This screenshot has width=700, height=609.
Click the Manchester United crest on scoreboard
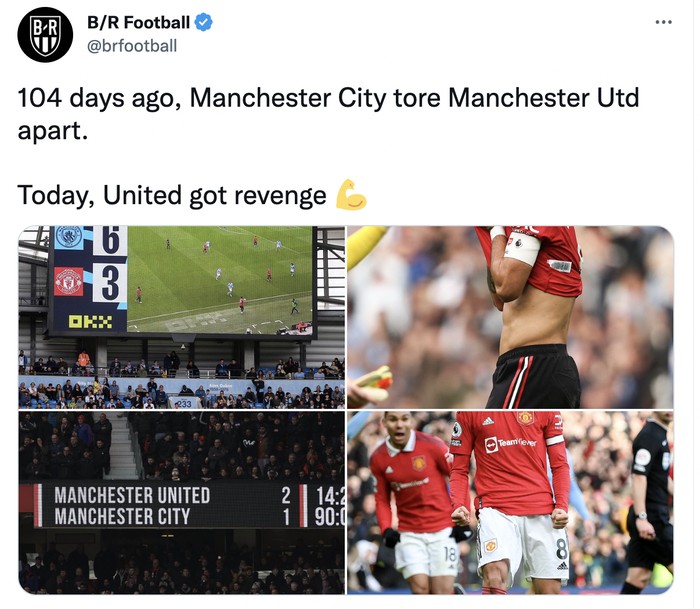tap(68, 282)
